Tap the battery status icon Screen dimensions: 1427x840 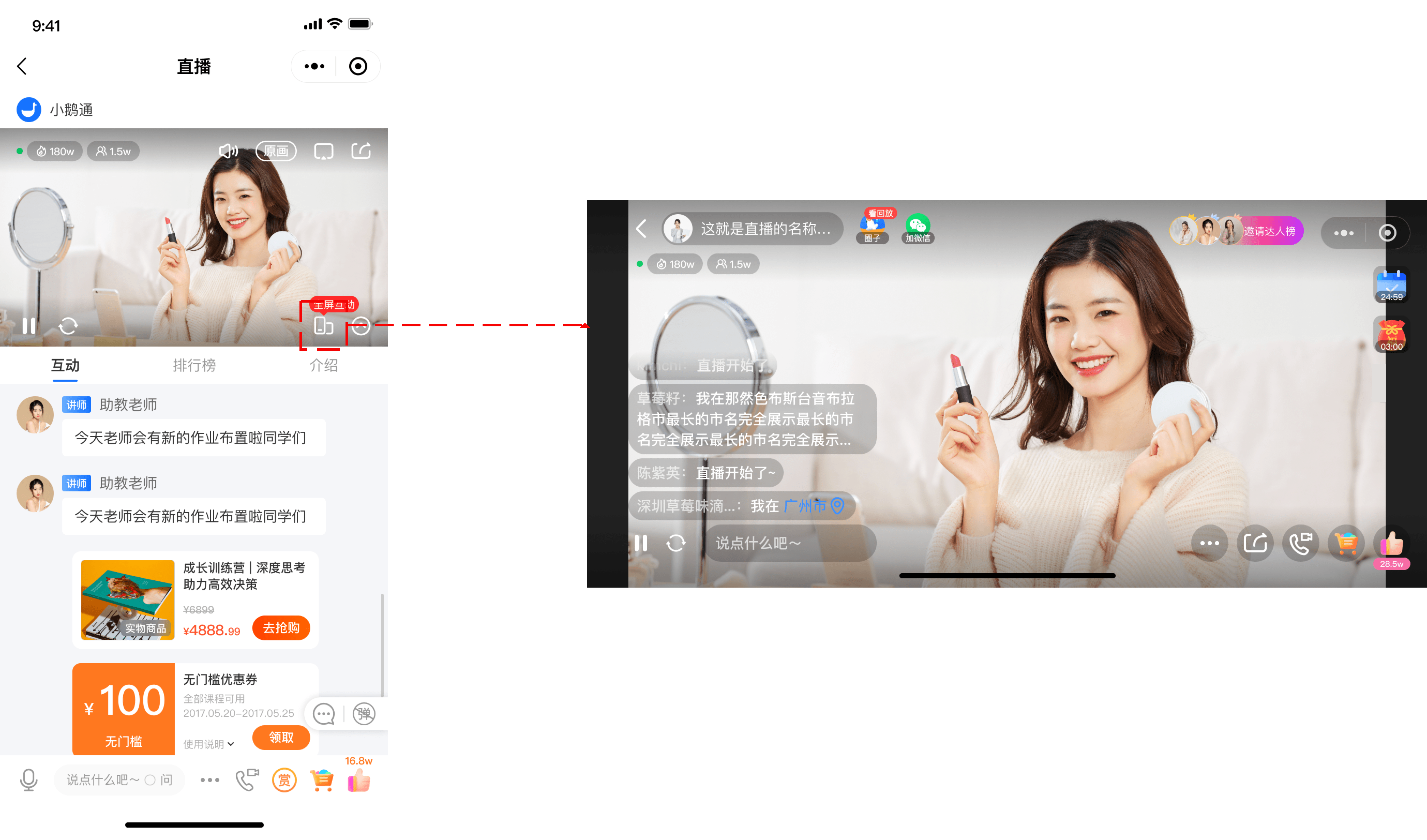coord(360,24)
